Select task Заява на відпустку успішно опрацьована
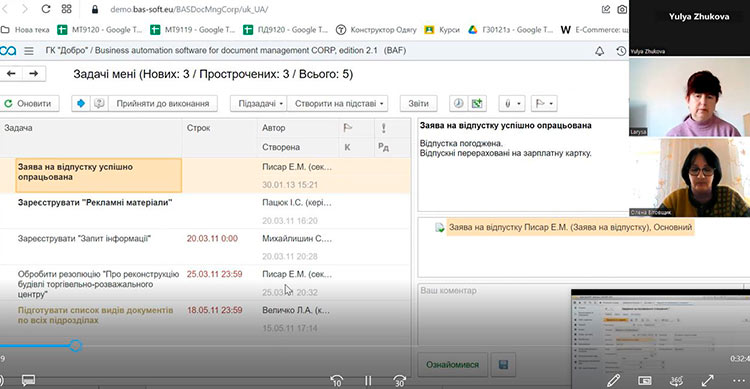Viewport: 750px width, 389px height. click(x=99, y=175)
